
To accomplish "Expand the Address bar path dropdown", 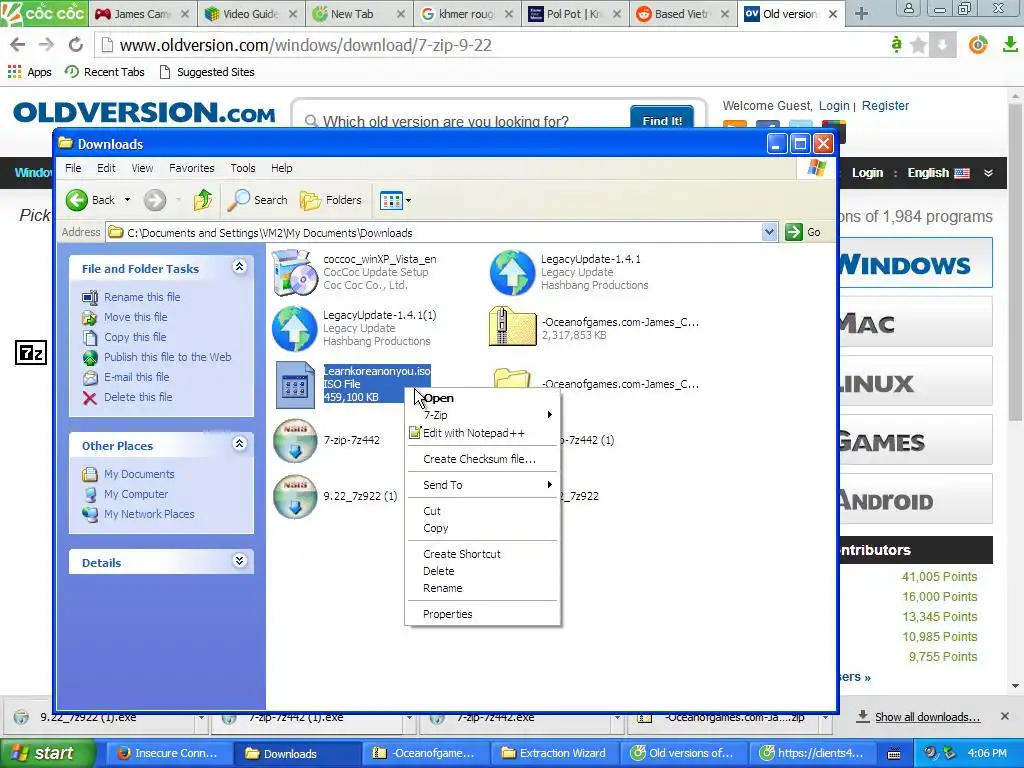I will click(x=769, y=232).
